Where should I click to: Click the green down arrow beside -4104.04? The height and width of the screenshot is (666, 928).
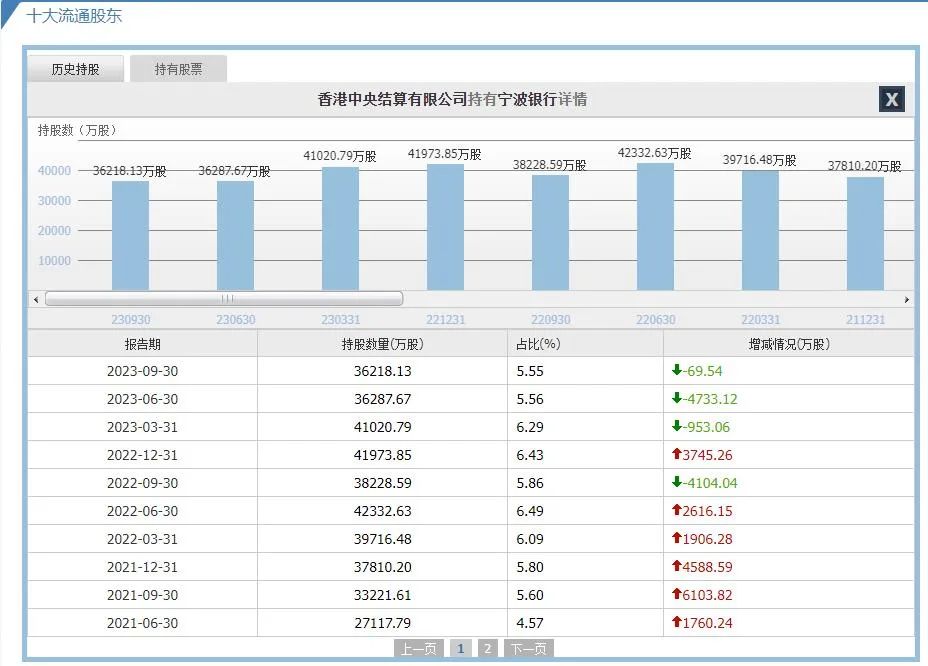tap(677, 482)
